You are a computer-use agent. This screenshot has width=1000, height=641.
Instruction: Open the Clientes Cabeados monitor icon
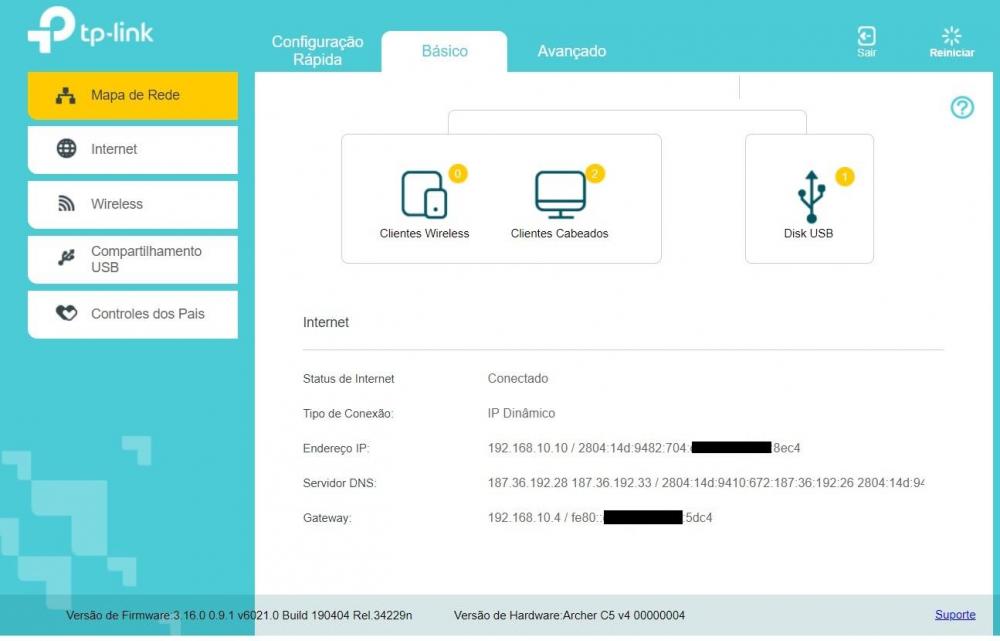[560, 194]
